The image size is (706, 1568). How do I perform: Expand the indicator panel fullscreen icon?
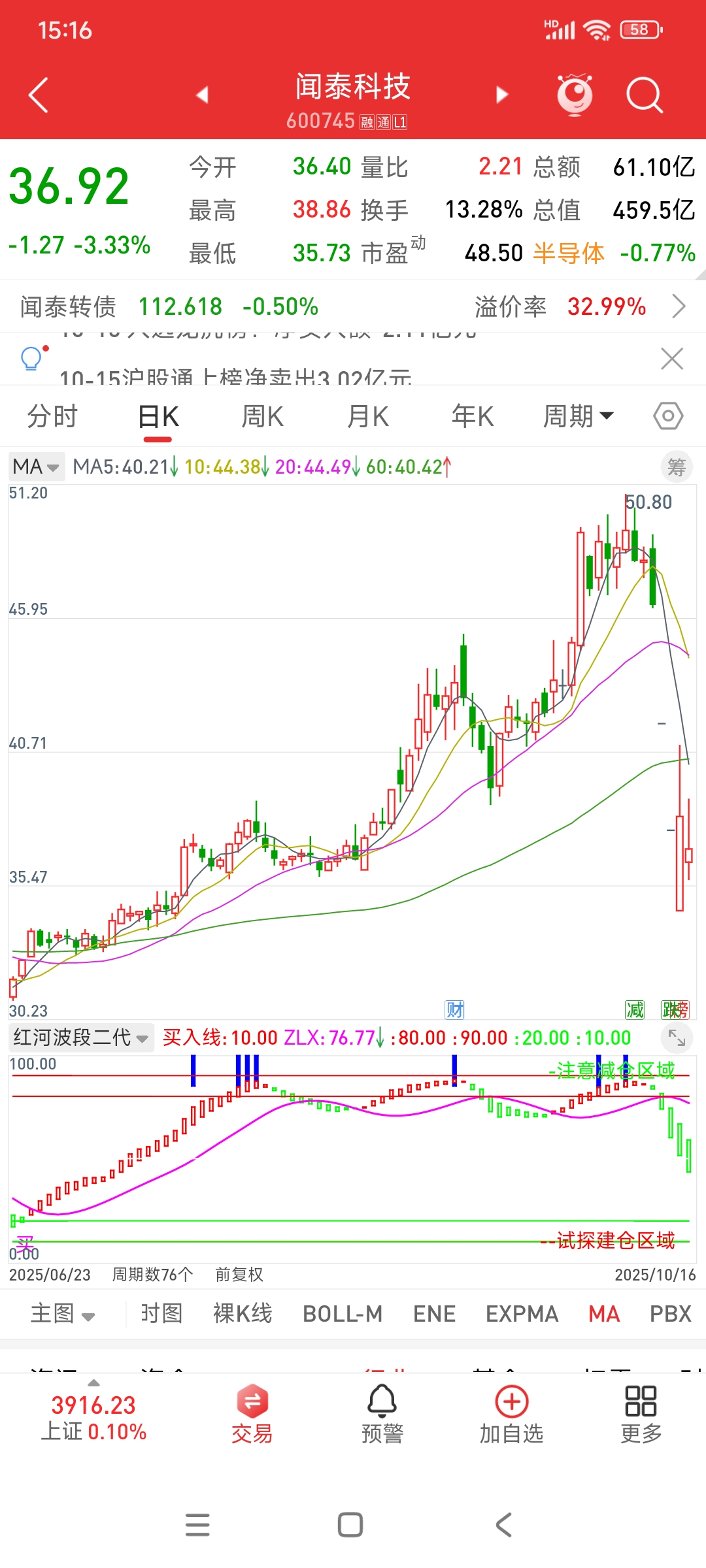677,1037
